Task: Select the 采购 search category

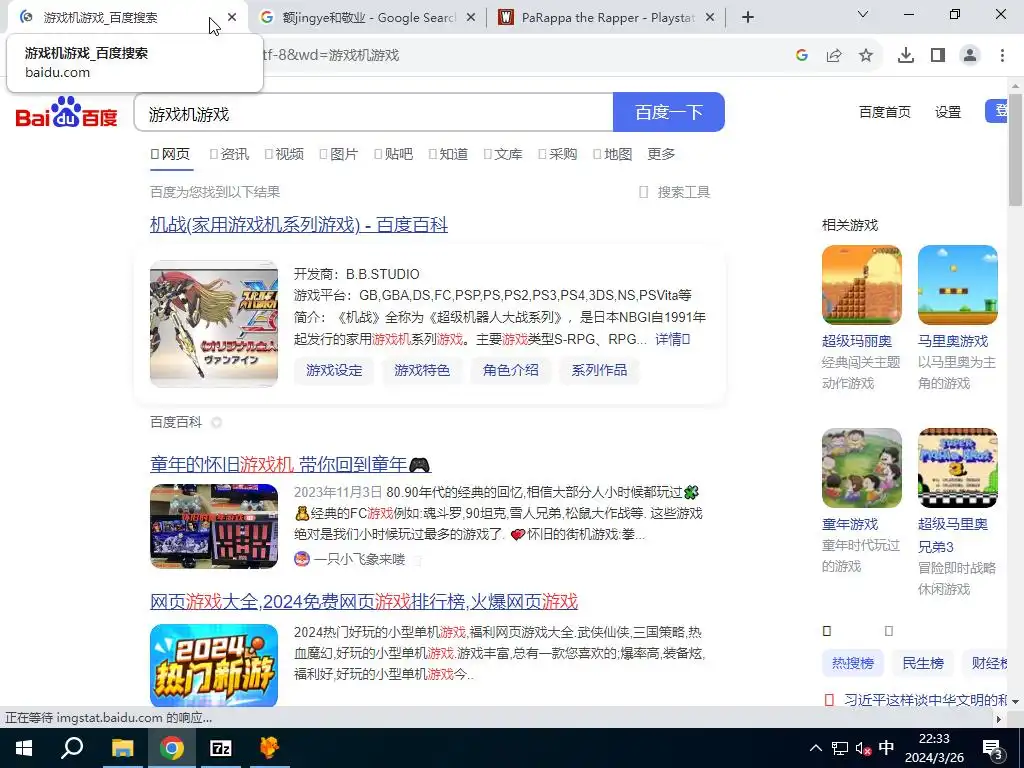Action: coord(558,154)
